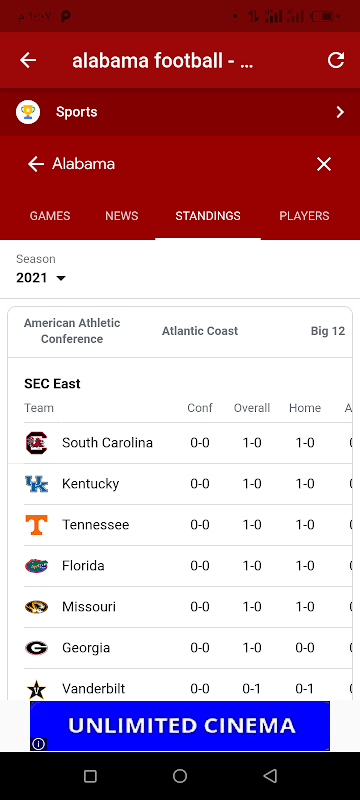Click the Georgia G logo
The width and height of the screenshot is (360, 800).
(36, 648)
